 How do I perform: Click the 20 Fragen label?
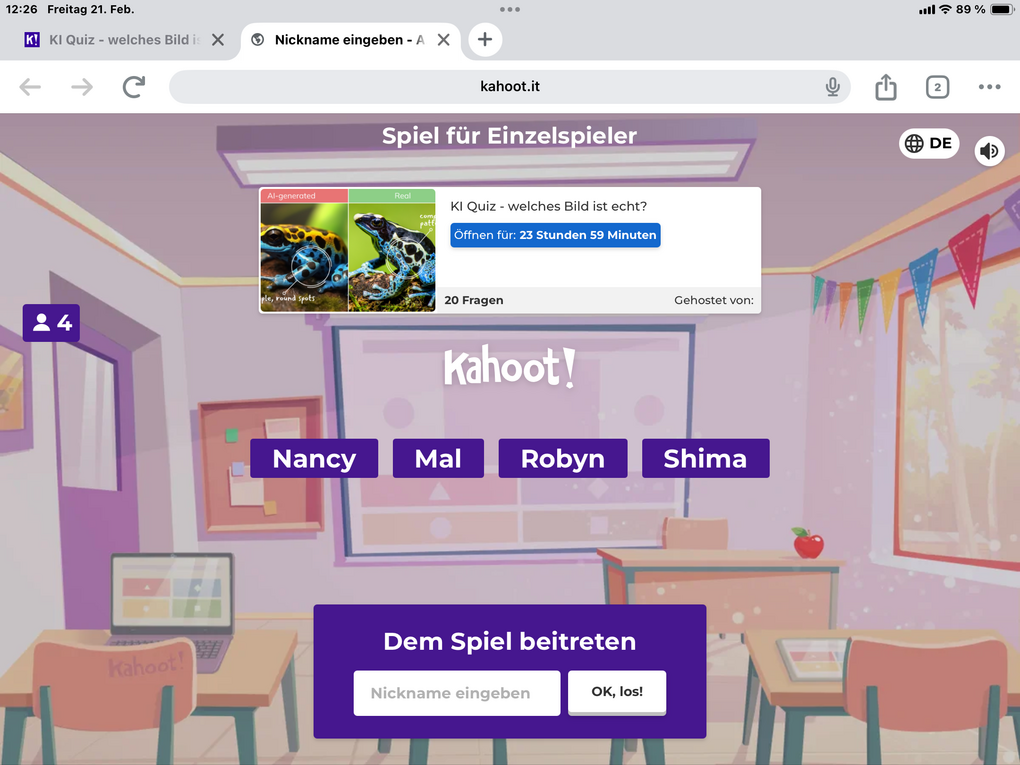click(x=474, y=300)
